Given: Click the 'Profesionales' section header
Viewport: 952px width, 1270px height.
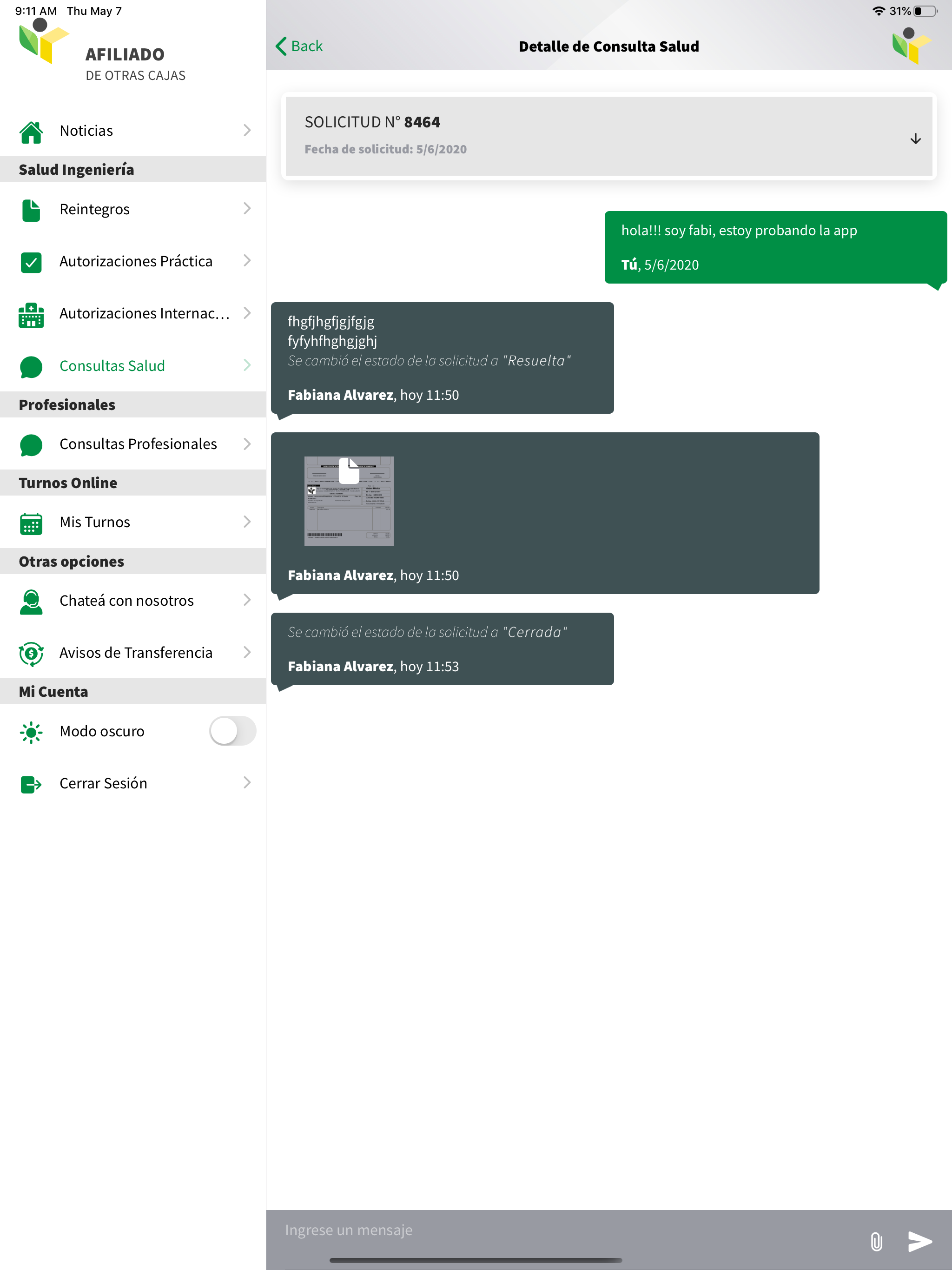Looking at the screenshot, I should click(x=67, y=405).
